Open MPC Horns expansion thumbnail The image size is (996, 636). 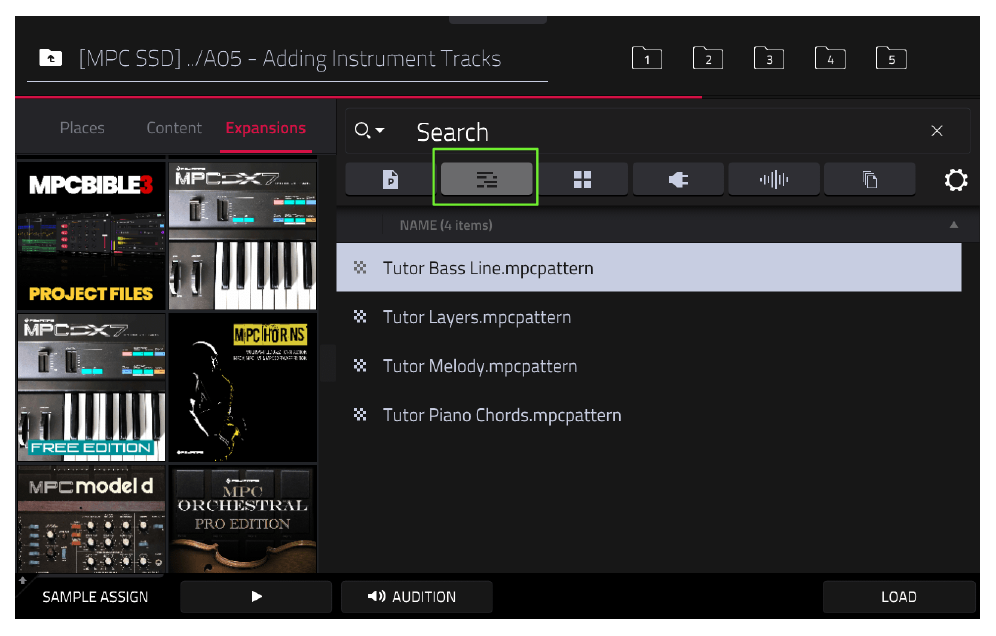(x=243, y=387)
